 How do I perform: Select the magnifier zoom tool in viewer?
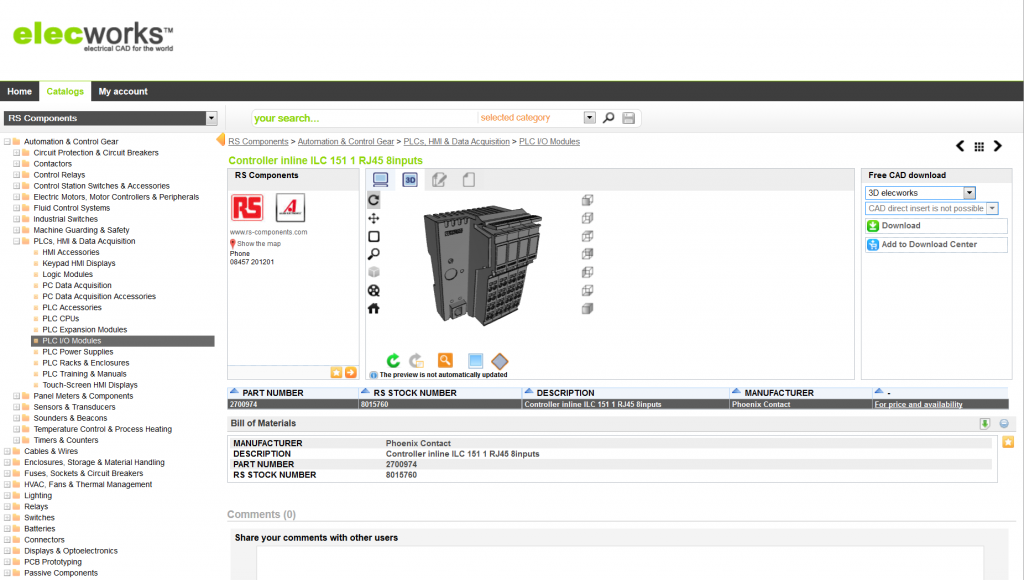coord(374,254)
